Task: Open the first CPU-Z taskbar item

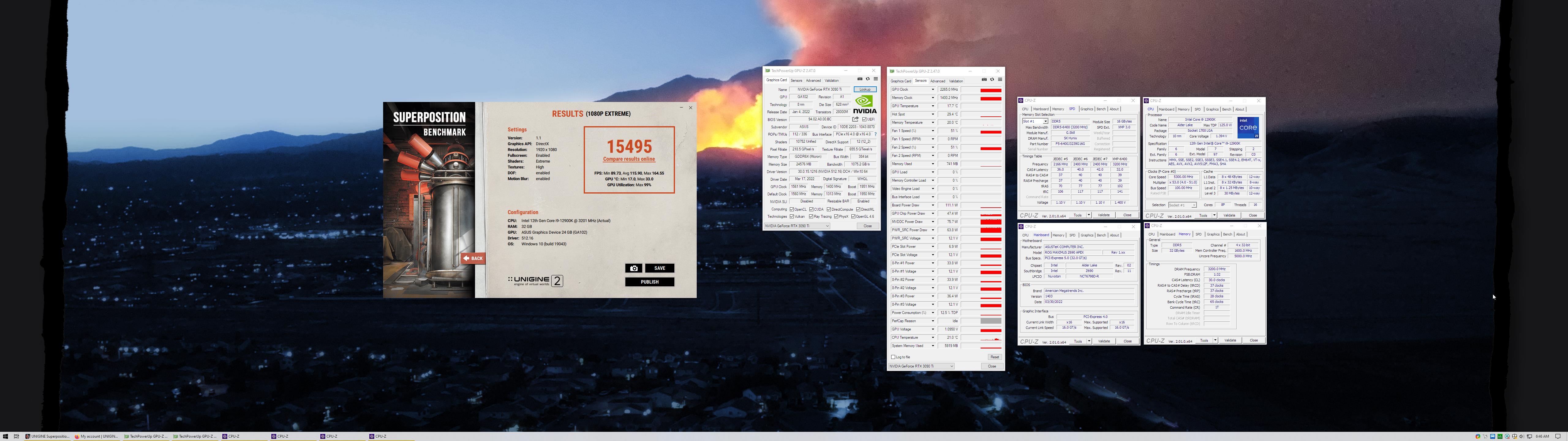Action: pos(245,436)
